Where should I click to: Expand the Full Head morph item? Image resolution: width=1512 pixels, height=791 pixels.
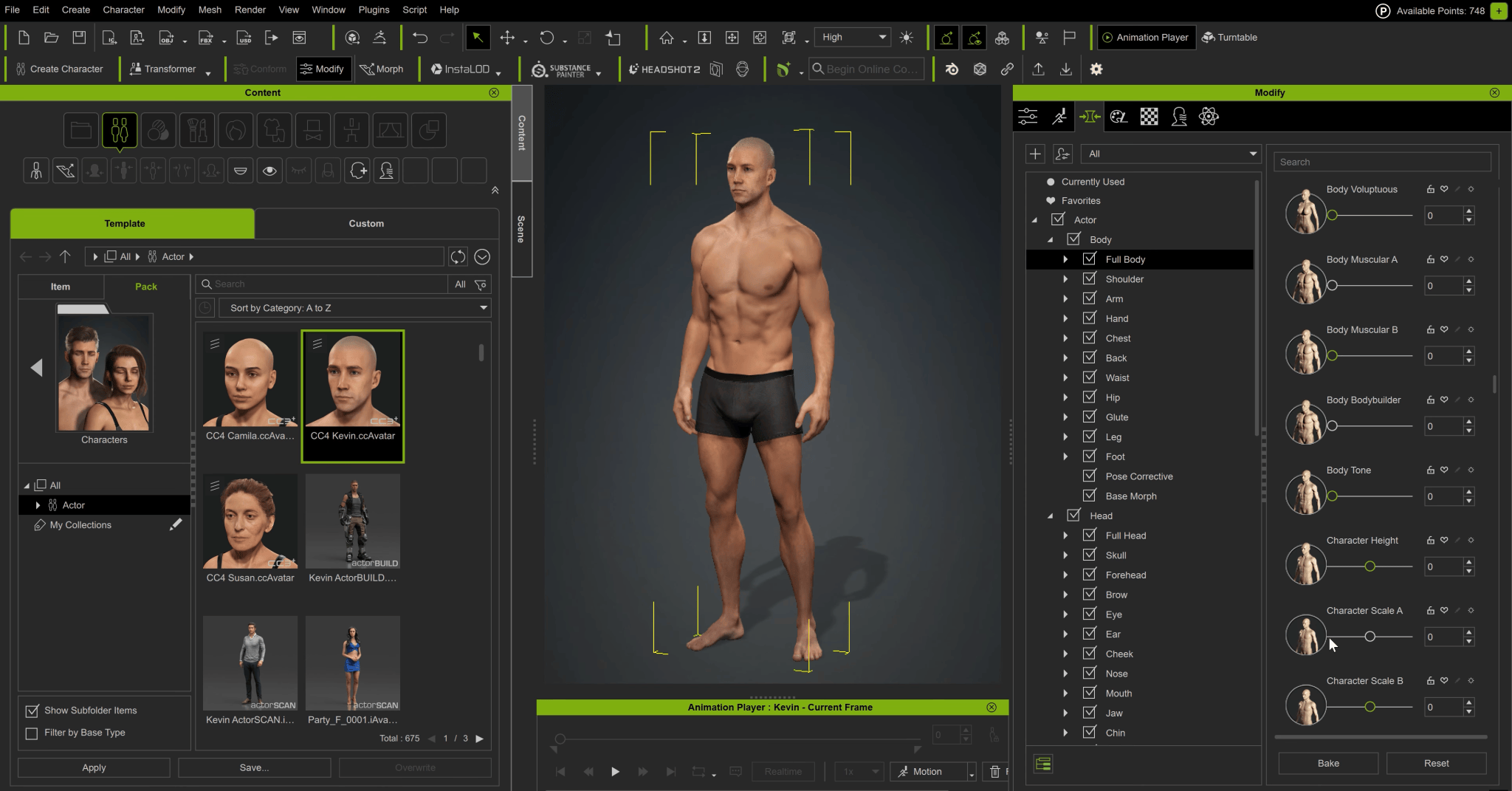click(x=1065, y=535)
